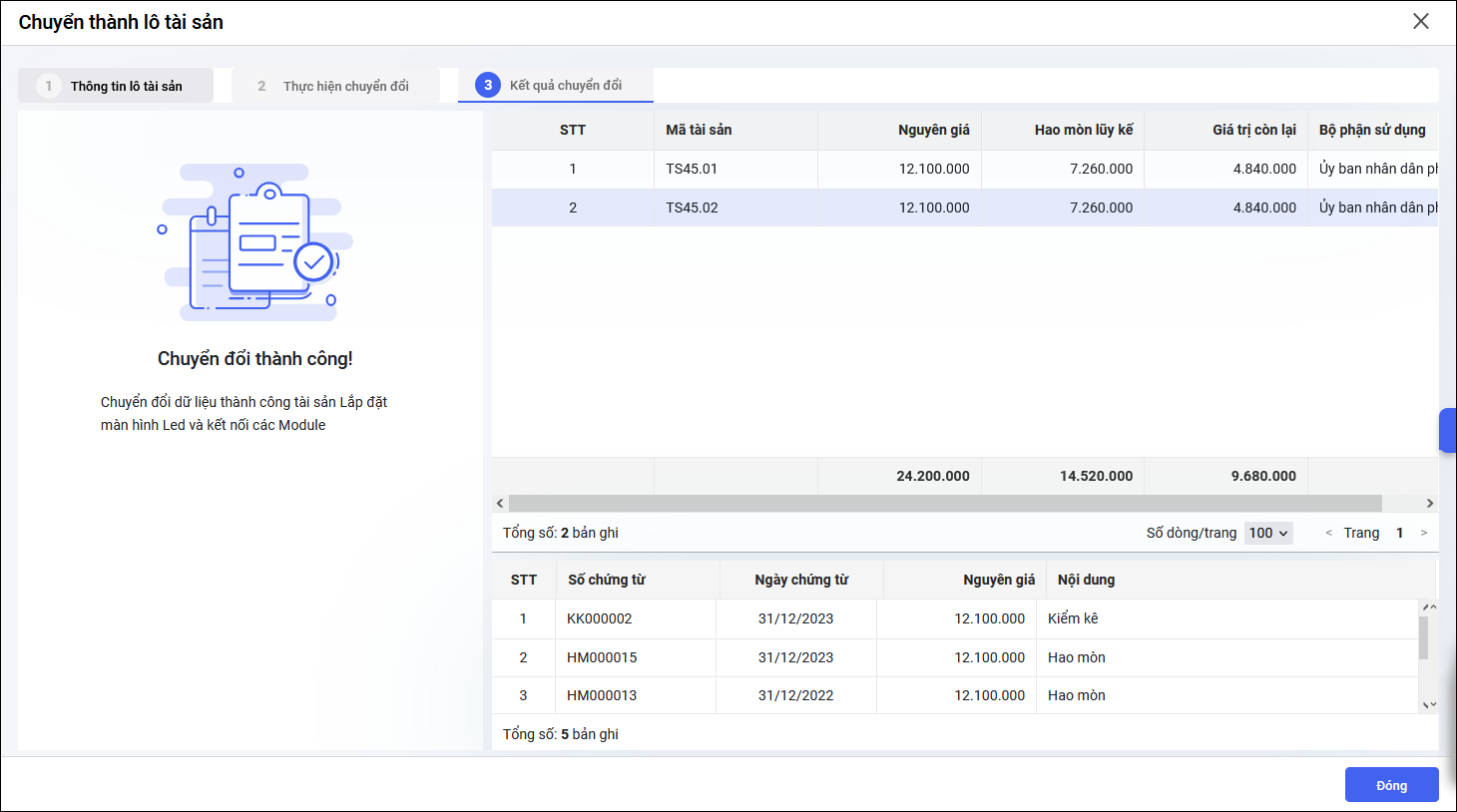Open the Số dòng/trang dropdown
Screen dimensions: 1457x812
pyautogui.click(x=1268, y=533)
